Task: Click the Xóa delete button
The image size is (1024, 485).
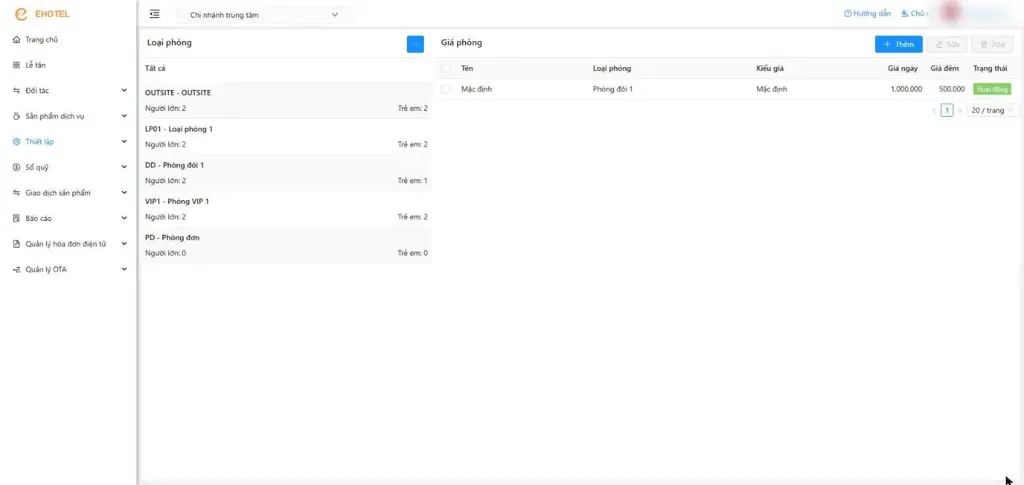Action: coord(992,44)
